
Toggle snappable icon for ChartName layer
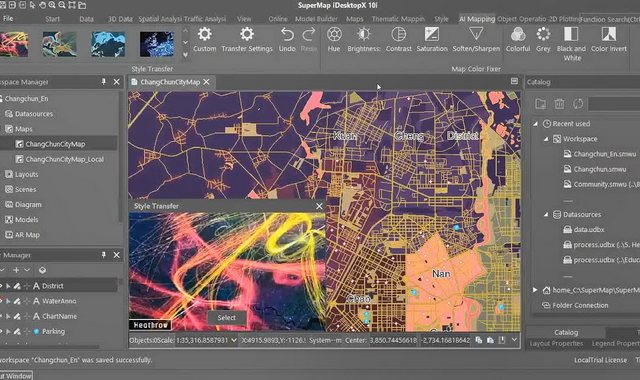[27, 316]
